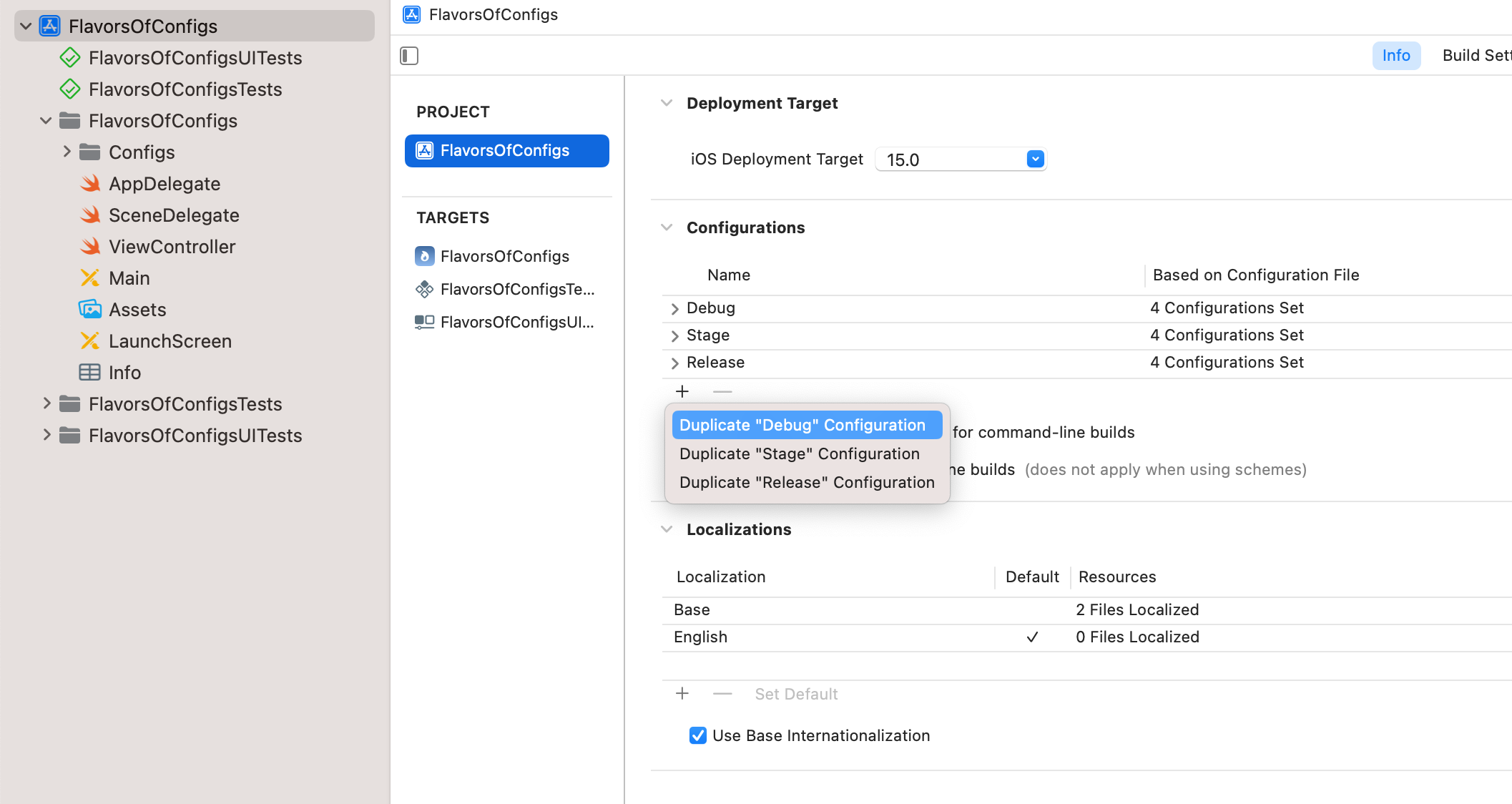Switch to the Info tab

(x=1395, y=56)
